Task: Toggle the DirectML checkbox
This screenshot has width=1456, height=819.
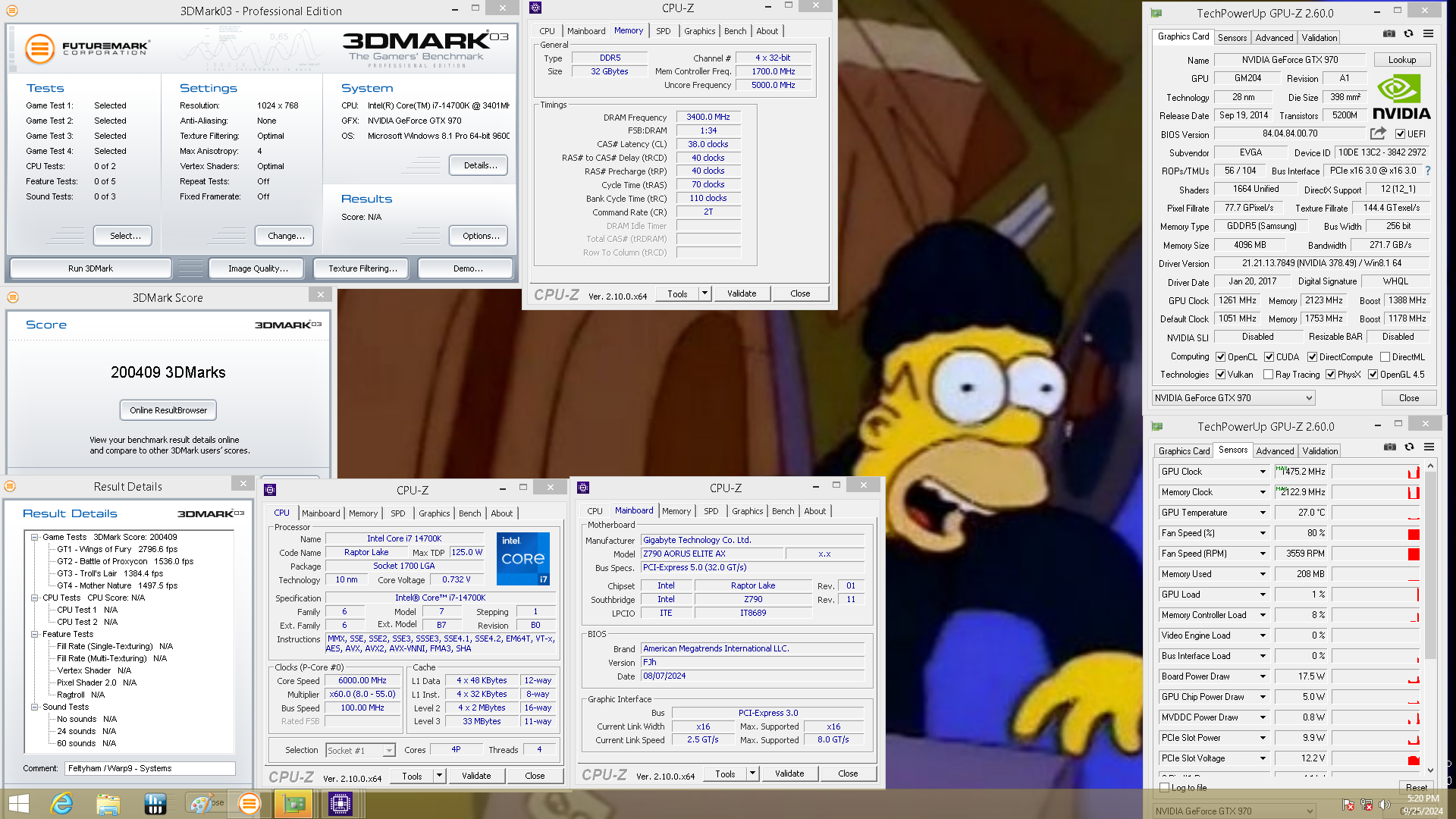Action: pyautogui.click(x=1385, y=357)
